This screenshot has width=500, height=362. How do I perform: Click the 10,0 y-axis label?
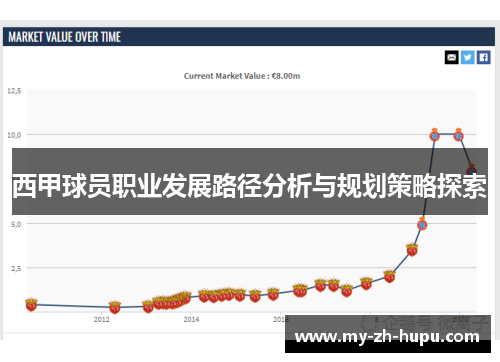coord(14,135)
